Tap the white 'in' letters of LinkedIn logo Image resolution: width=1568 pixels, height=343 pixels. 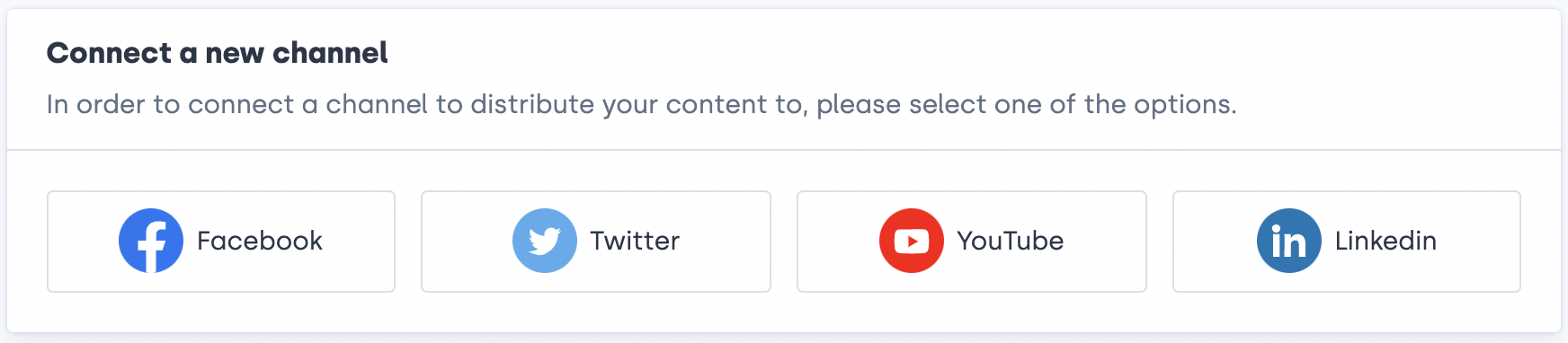[1288, 242]
